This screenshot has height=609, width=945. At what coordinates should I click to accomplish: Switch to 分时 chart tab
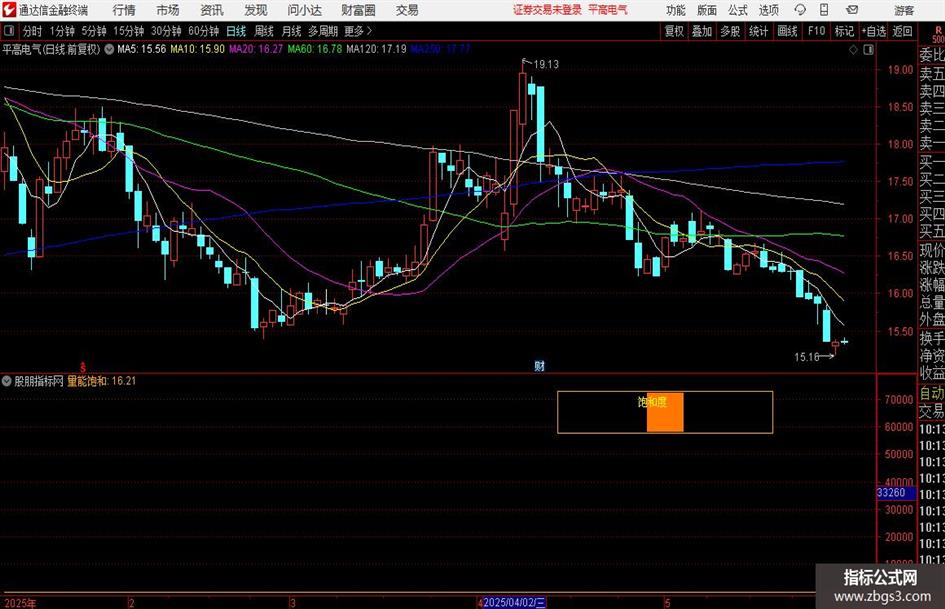[x=33, y=31]
